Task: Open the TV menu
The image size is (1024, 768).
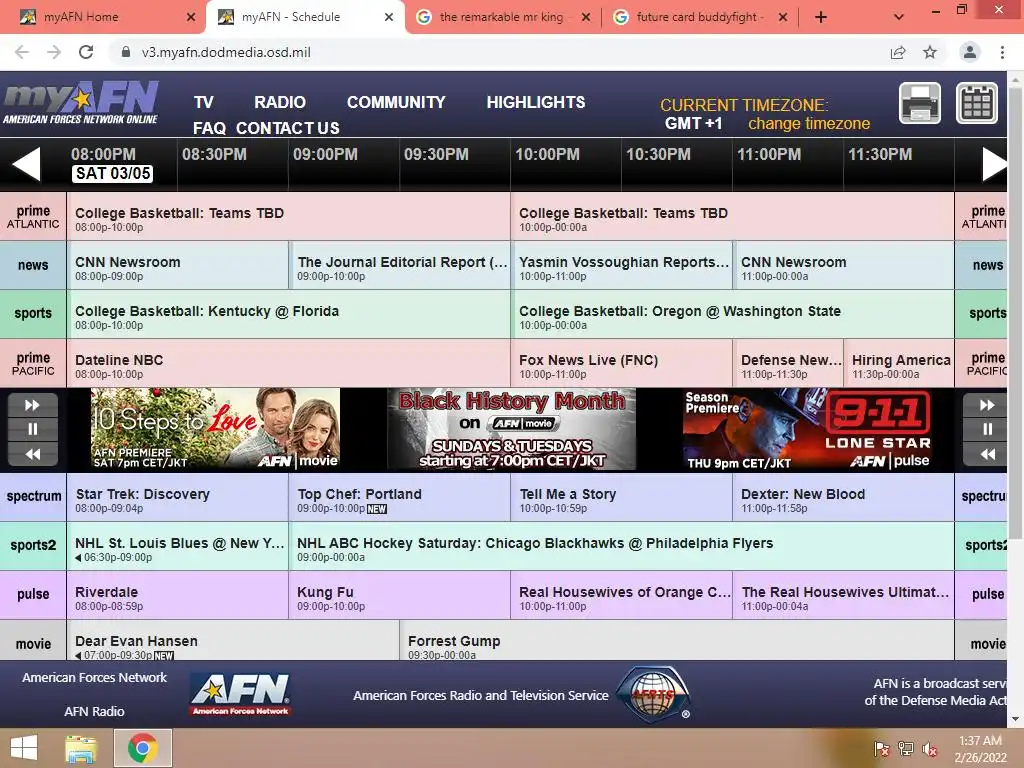Action: click(x=204, y=103)
